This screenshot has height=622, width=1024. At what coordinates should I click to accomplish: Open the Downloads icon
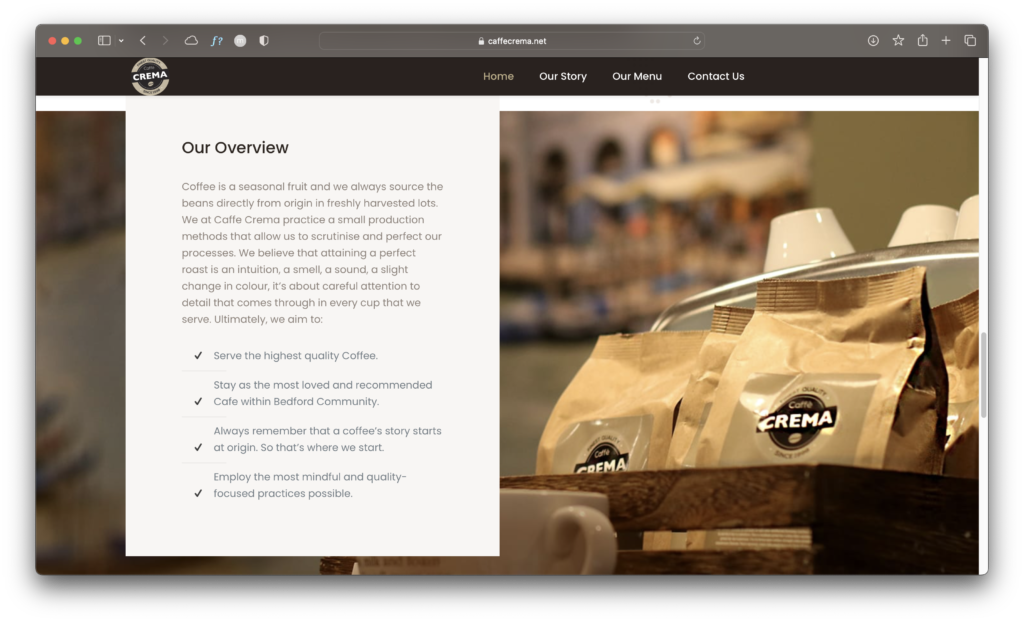tap(872, 40)
